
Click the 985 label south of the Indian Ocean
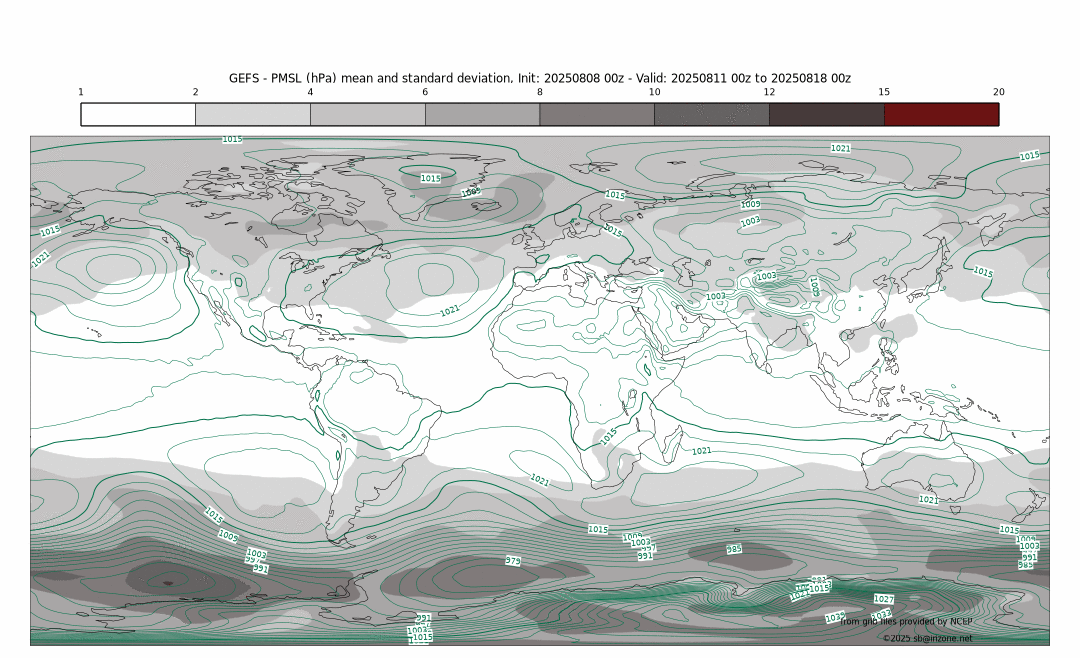[734, 549]
